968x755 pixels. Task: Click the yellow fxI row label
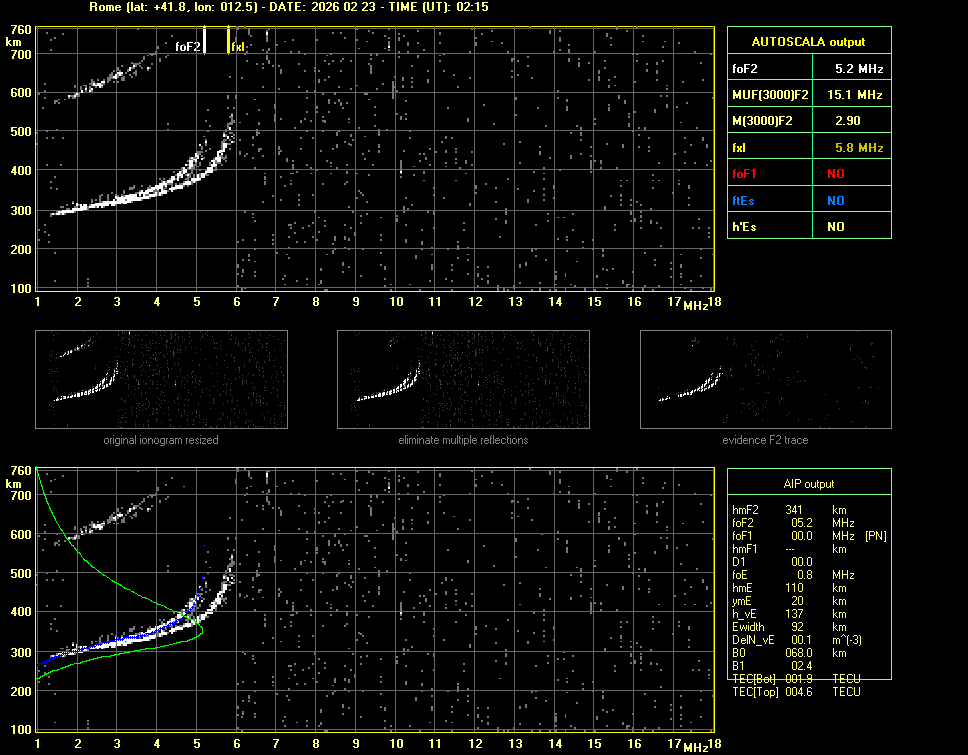741,148
